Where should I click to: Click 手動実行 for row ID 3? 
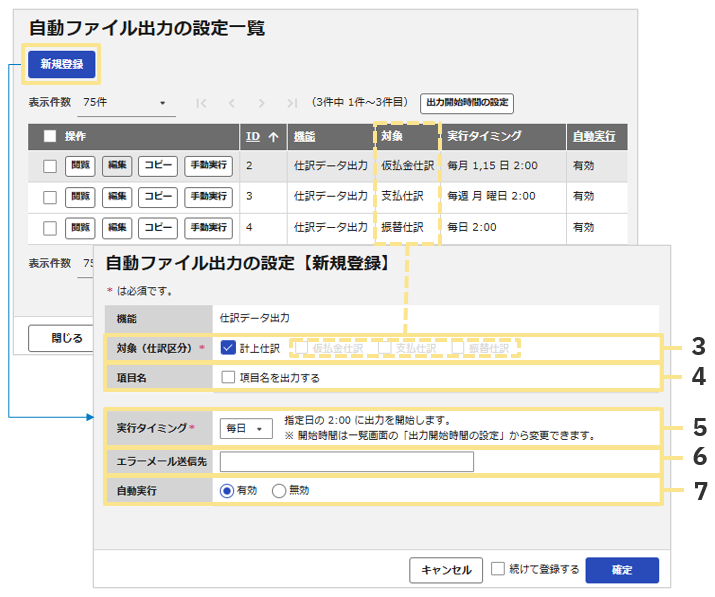pyautogui.click(x=208, y=197)
